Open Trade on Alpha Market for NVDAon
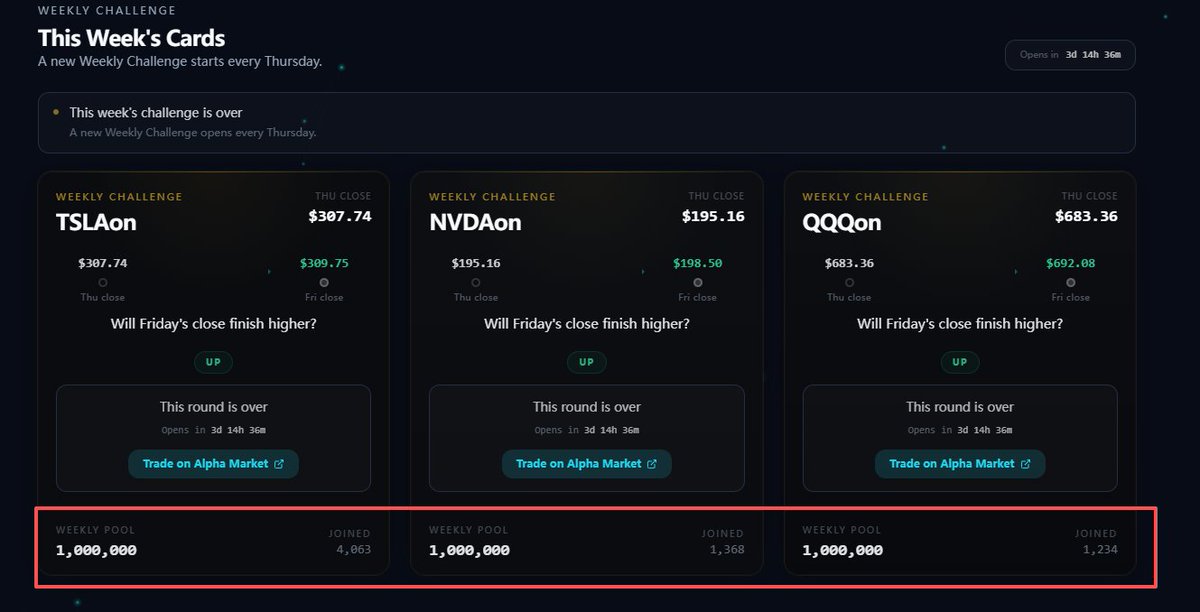This screenshot has width=1200, height=612. pos(586,464)
